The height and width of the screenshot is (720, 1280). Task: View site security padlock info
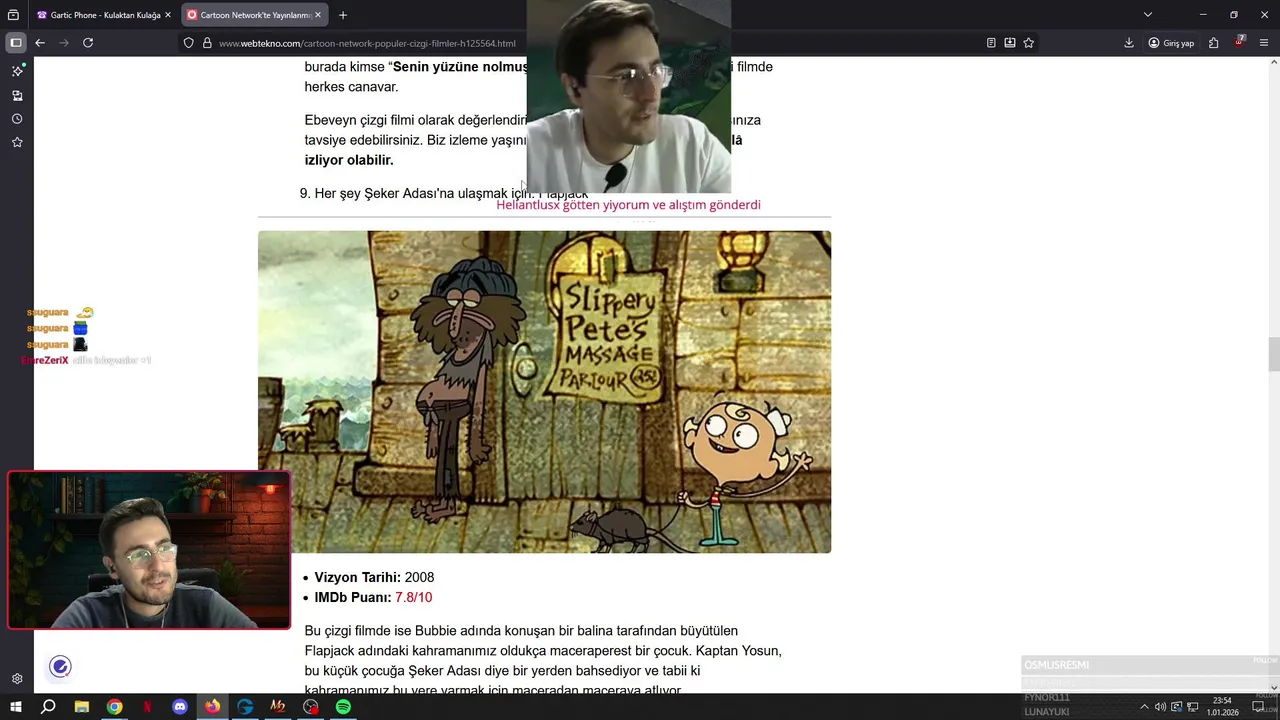click(x=207, y=43)
